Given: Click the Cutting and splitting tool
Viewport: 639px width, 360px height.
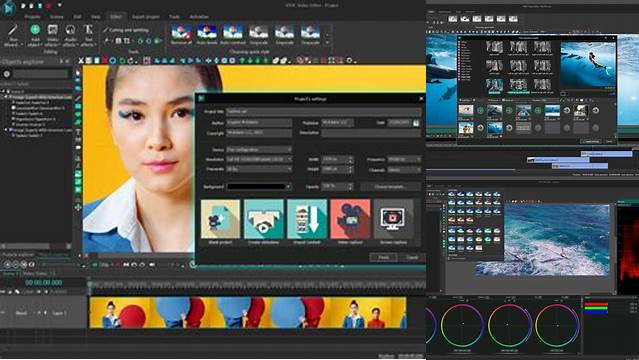Looking at the screenshot, I should click(x=126, y=30).
